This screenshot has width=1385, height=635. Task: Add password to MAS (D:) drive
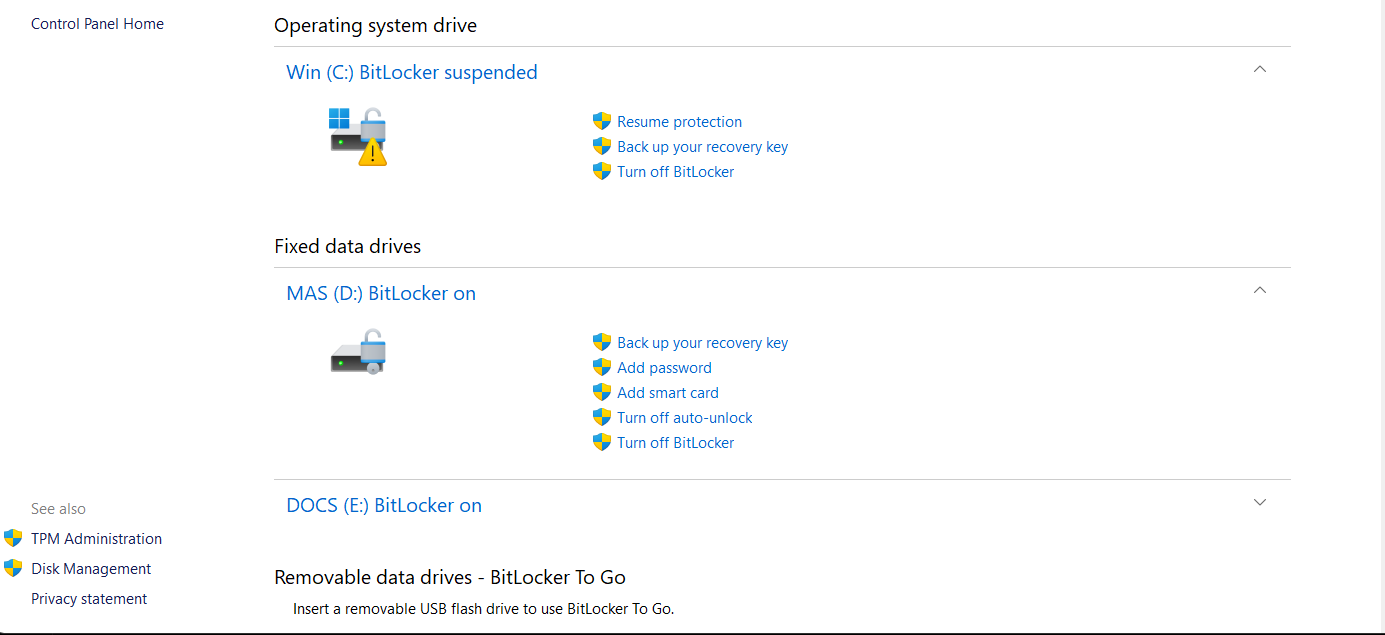click(x=664, y=368)
